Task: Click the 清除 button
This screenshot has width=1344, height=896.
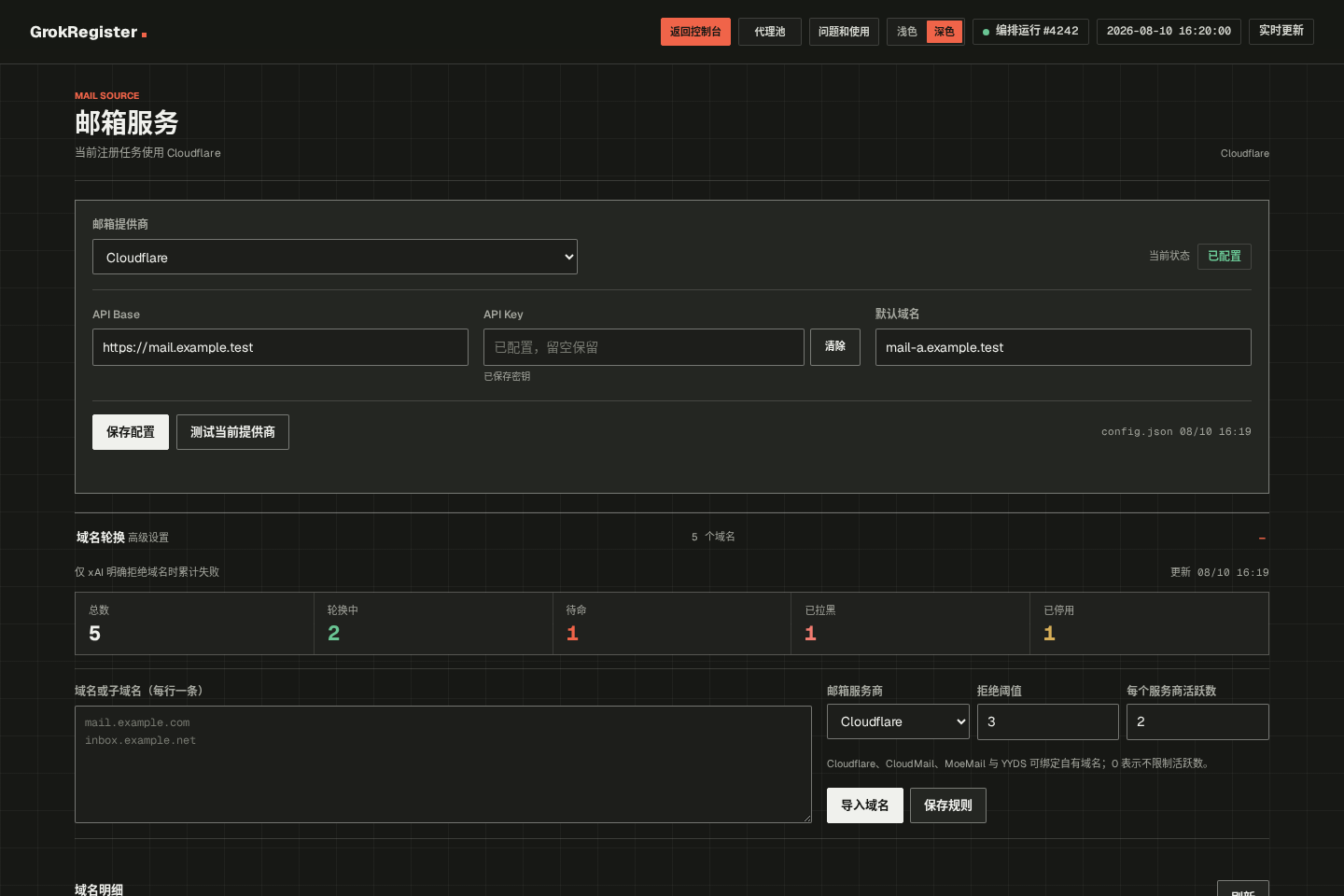Action: pos(835,347)
